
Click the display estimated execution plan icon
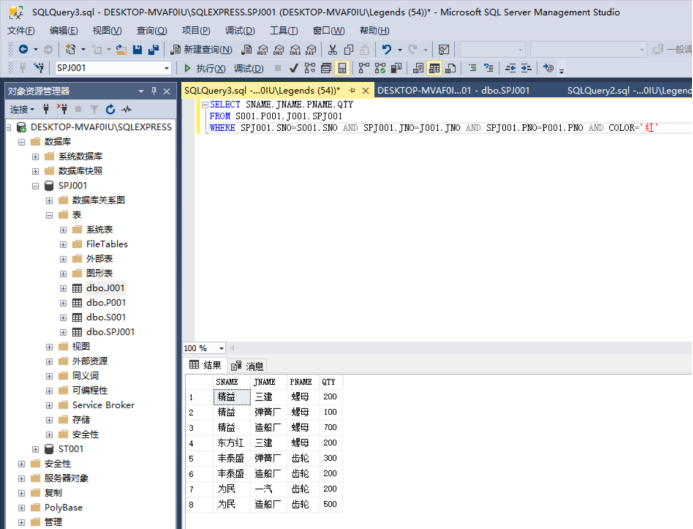(x=310, y=68)
